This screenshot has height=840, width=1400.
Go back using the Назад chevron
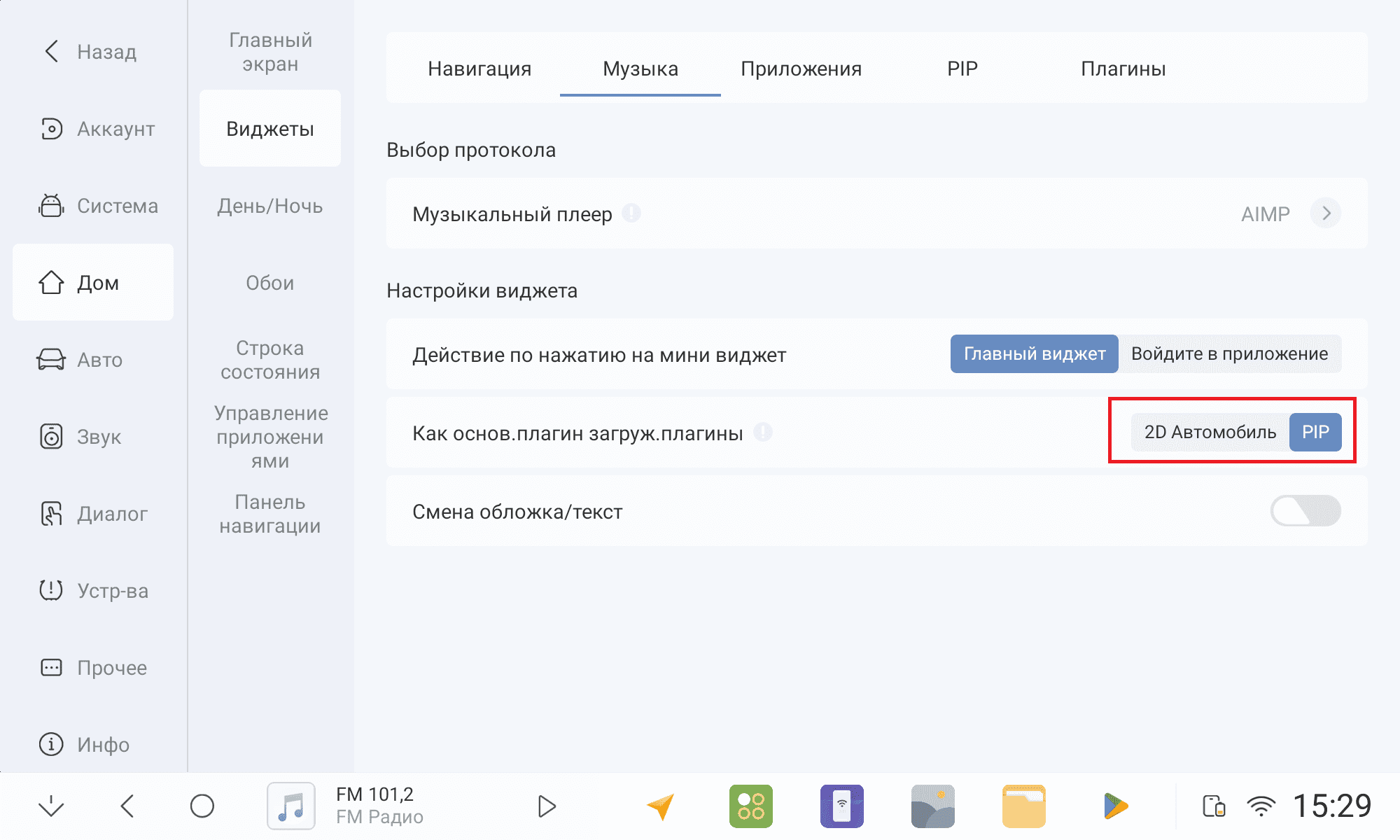(x=52, y=51)
